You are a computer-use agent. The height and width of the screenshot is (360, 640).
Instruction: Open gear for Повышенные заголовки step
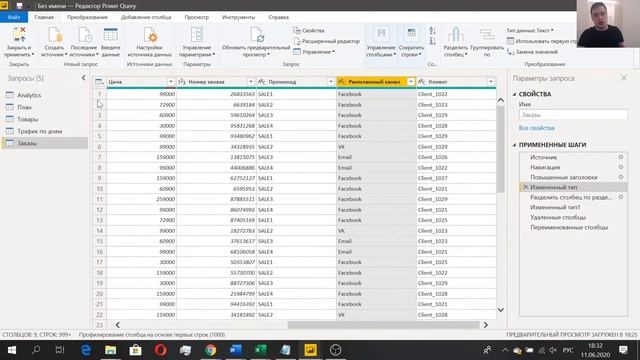coord(621,177)
